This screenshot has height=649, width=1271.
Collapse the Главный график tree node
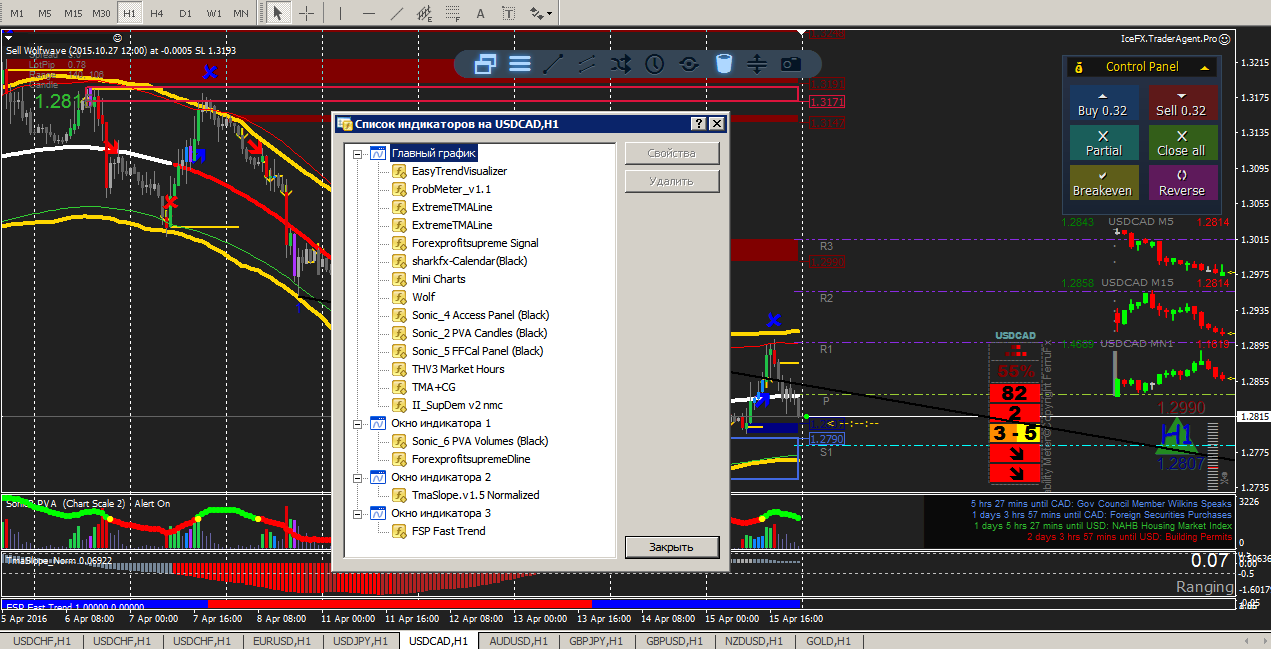coord(357,154)
